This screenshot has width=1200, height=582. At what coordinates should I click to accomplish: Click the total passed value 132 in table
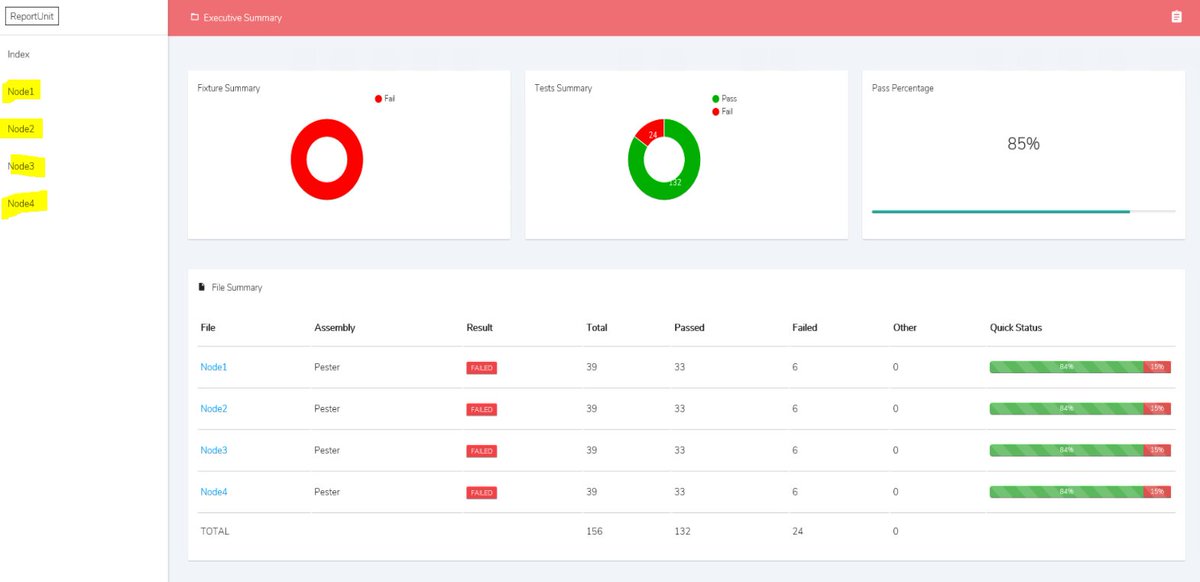[682, 531]
